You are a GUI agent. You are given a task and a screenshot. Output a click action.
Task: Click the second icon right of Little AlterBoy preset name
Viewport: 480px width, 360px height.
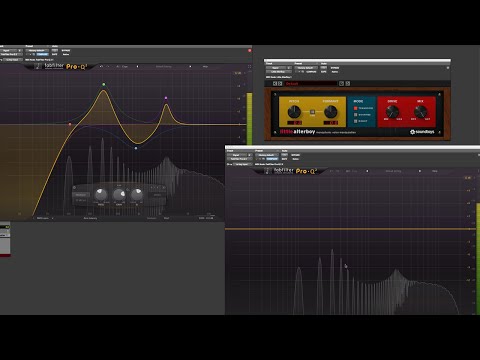[x=348, y=84]
